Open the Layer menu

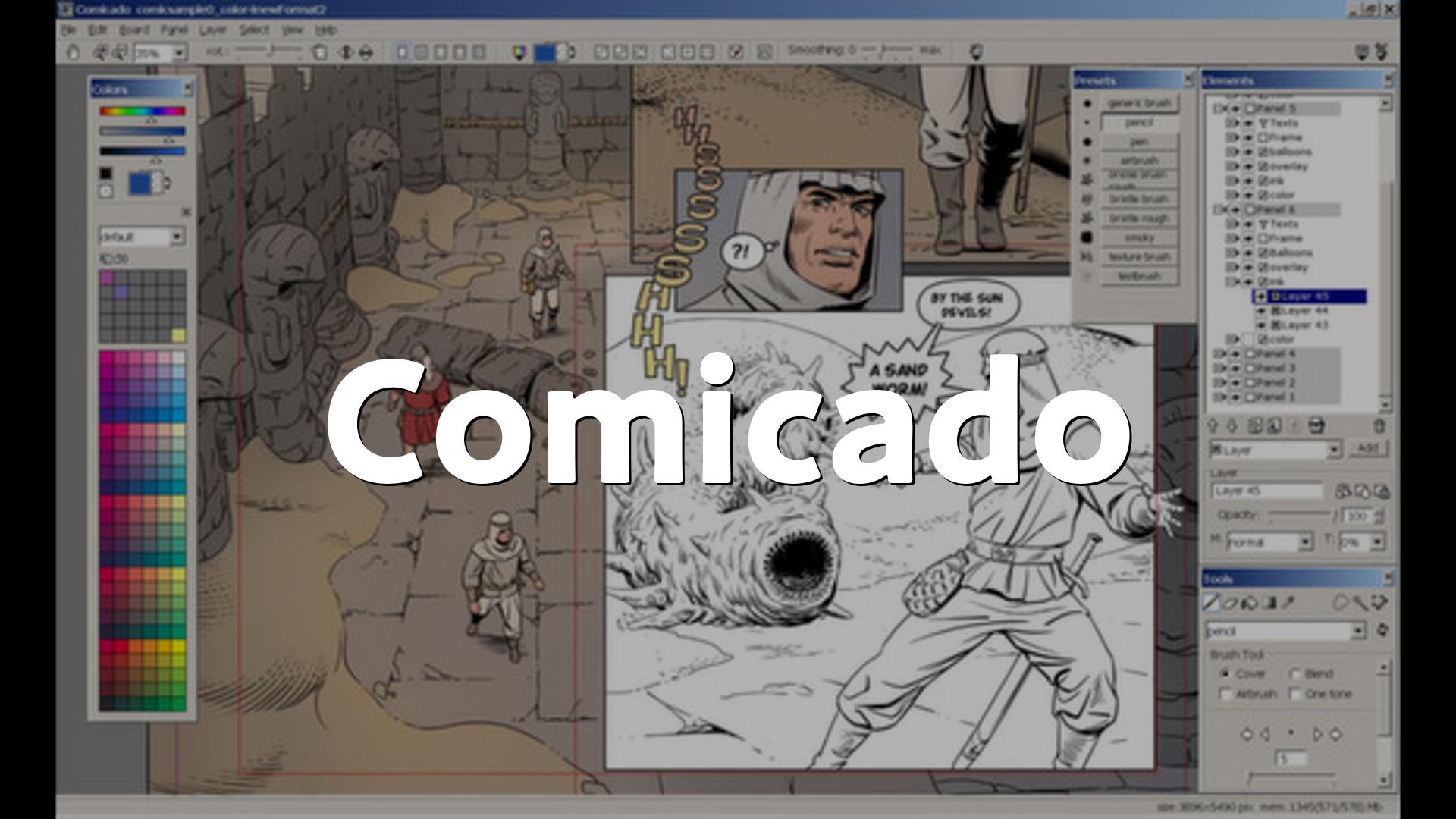coord(212,30)
